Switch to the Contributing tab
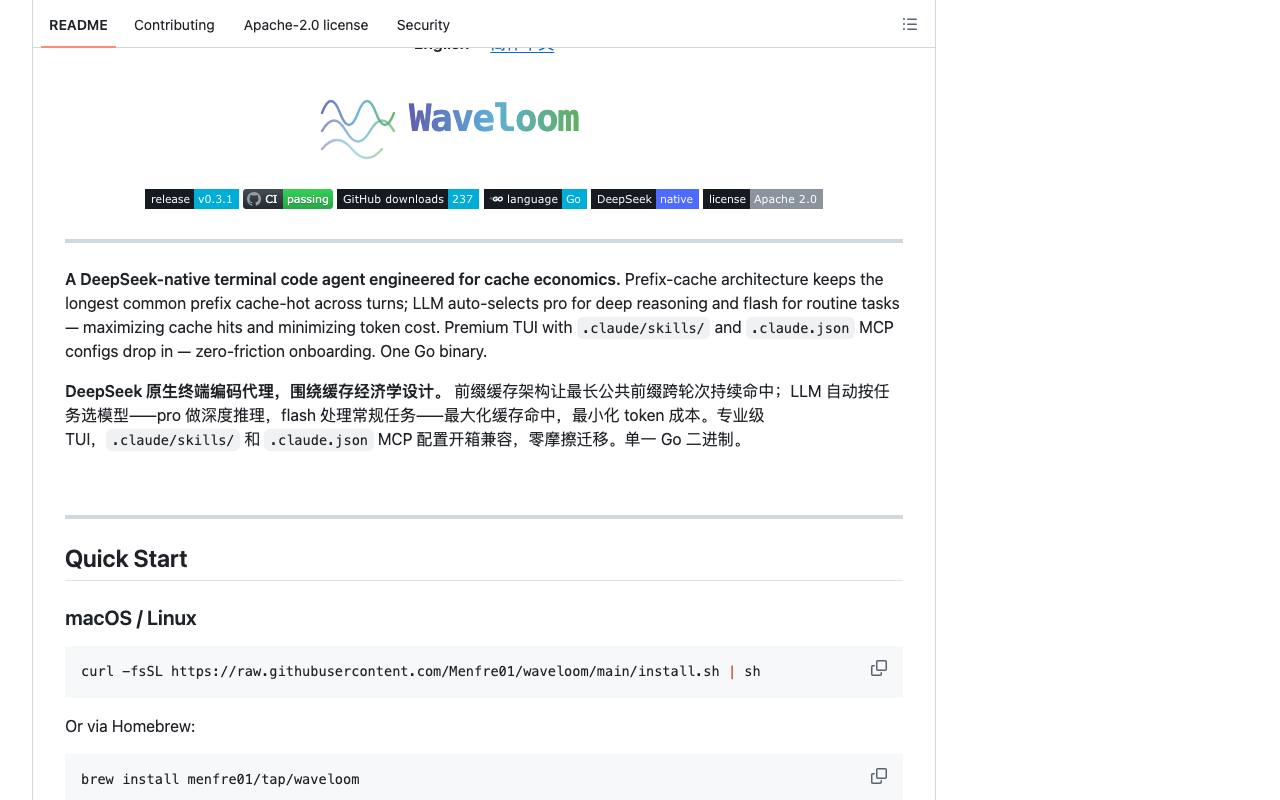Viewport: 1280px width, 800px height. (x=174, y=25)
